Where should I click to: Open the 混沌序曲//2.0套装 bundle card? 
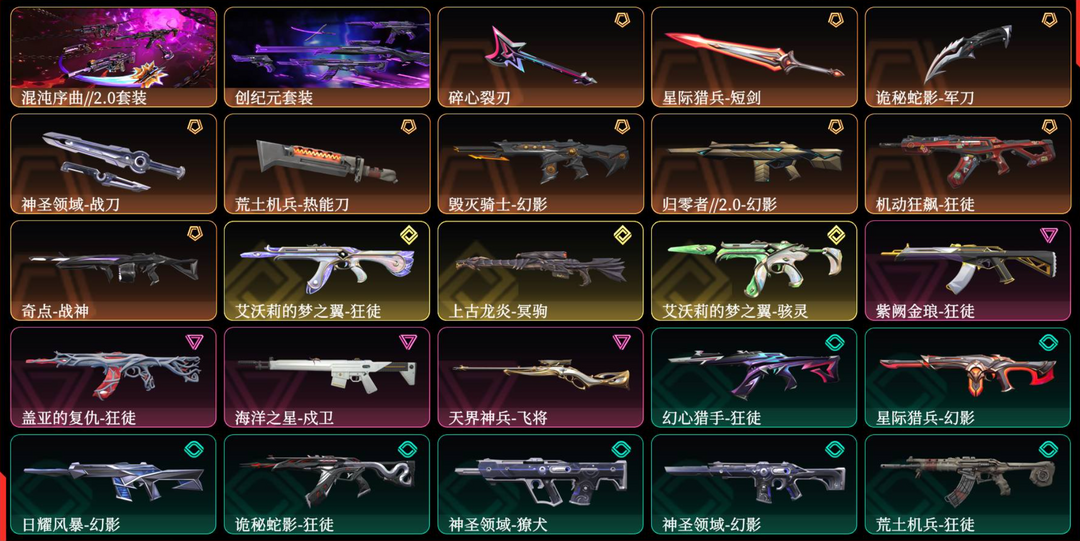click(114, 57)
